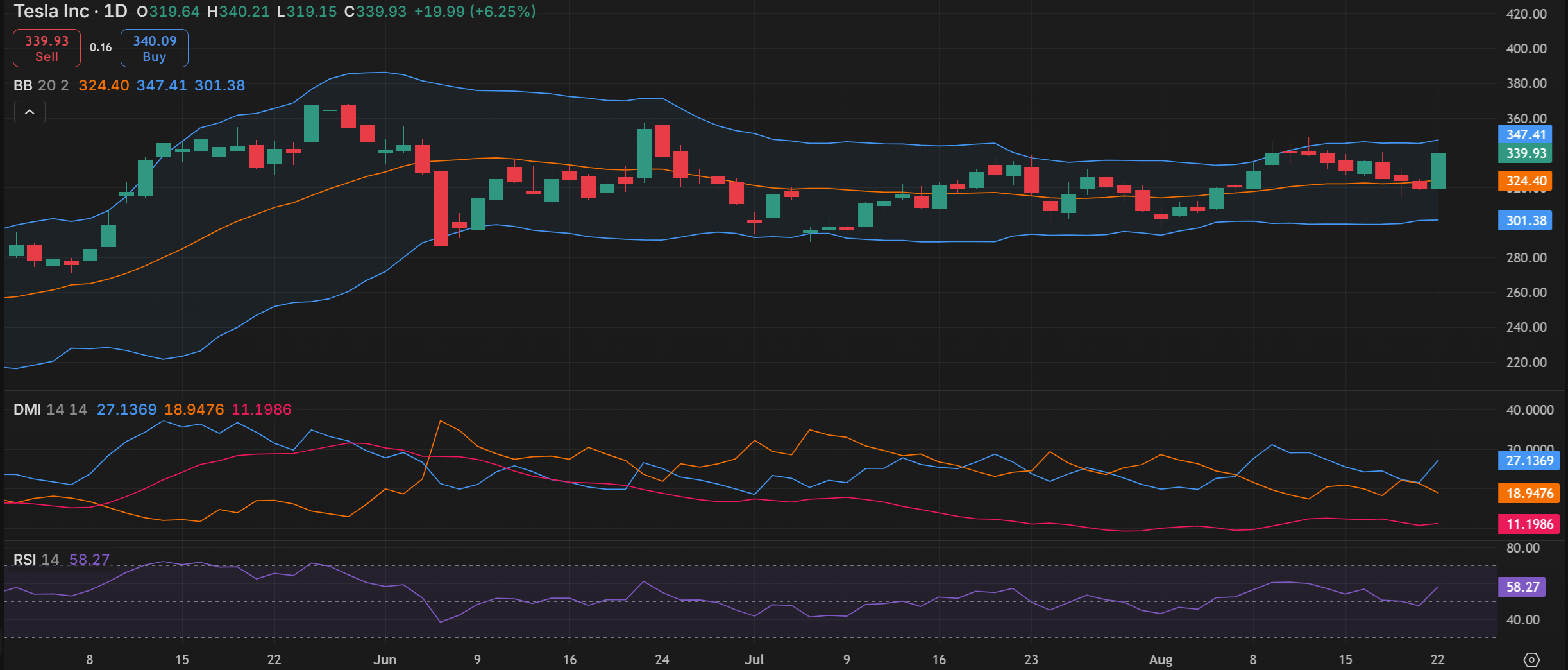Click the blue 347.41 BB legend value

tap(162, 85)
